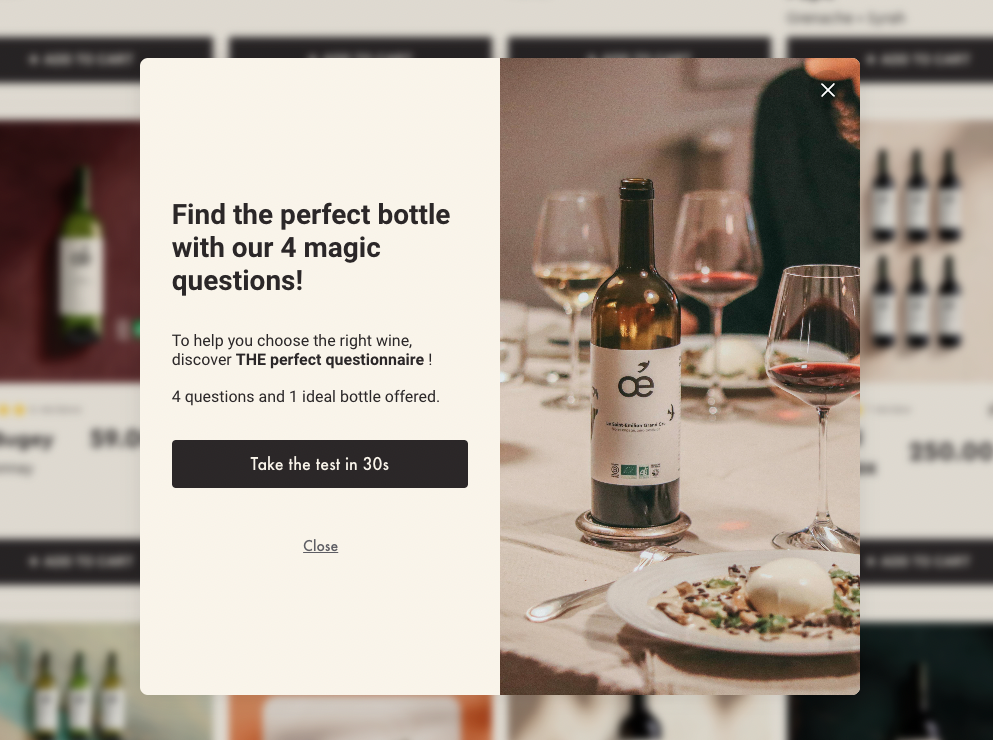Click the wine bottle with the oé label
Image resolution: width=993 pixels, height=740 pixels.
[635, 361]
